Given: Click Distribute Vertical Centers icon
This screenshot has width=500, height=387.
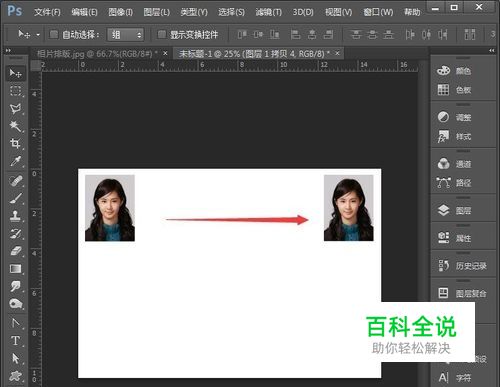Looking at the screenshot, I should click(372, 34).
